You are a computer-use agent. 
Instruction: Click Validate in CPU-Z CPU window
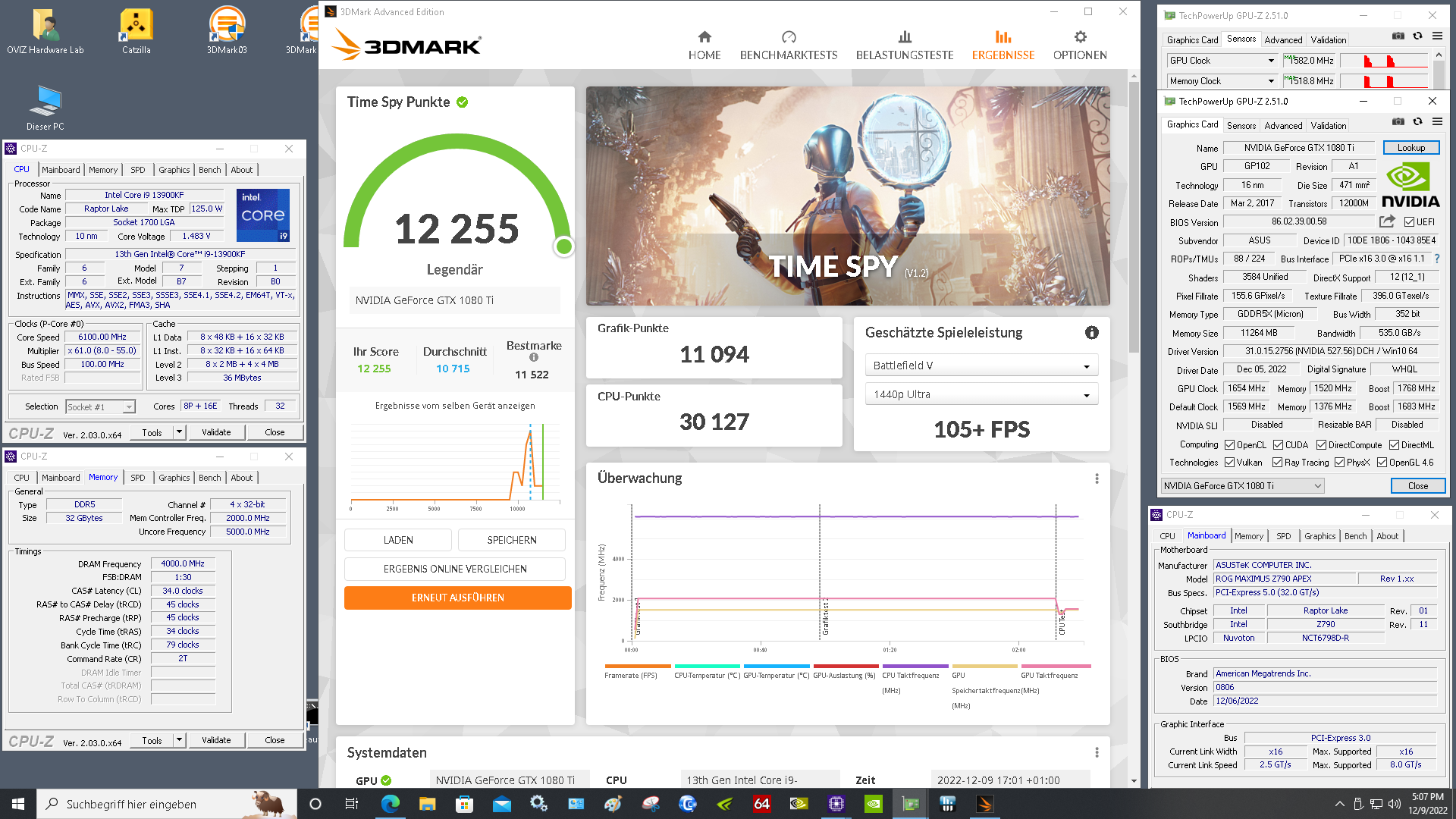click(x=216, y=432)
